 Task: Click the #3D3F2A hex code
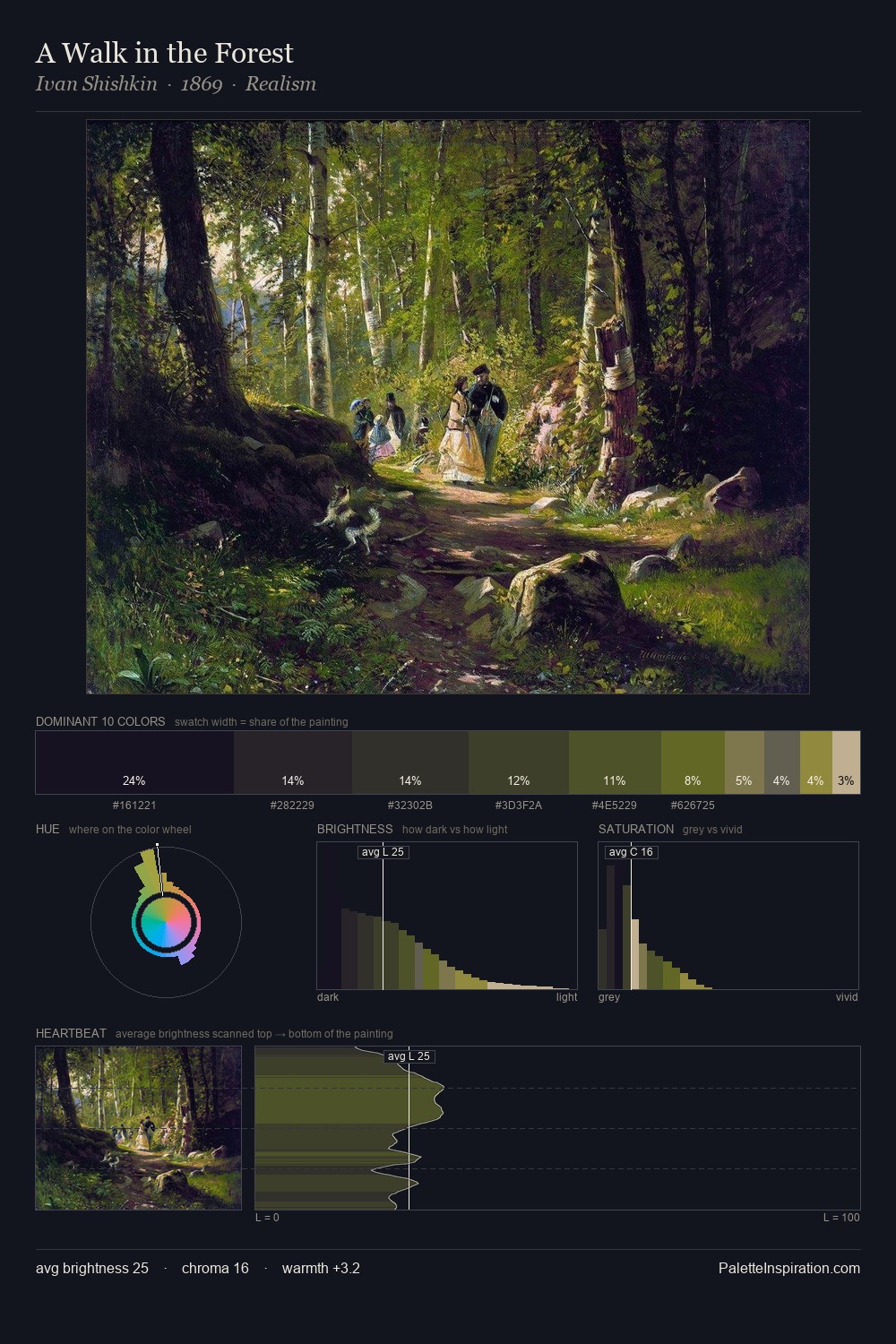pyautogui.click(x=519, y=806)
